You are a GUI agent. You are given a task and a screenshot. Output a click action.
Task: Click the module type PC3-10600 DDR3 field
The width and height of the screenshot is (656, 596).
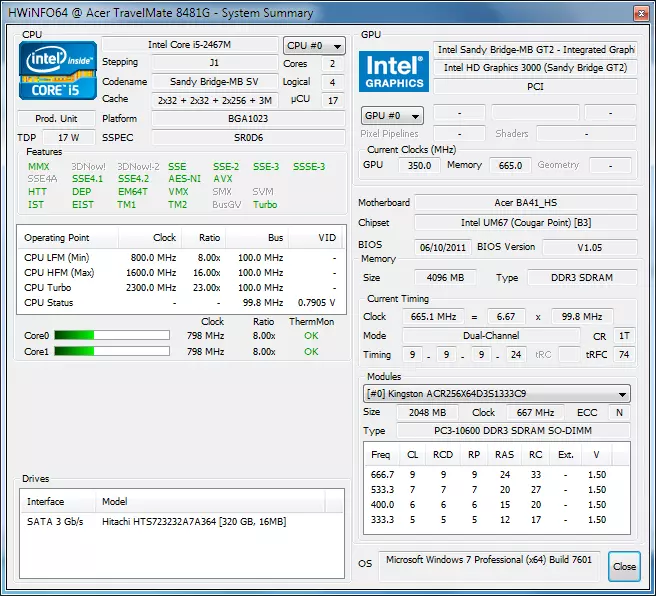(513, 430)
